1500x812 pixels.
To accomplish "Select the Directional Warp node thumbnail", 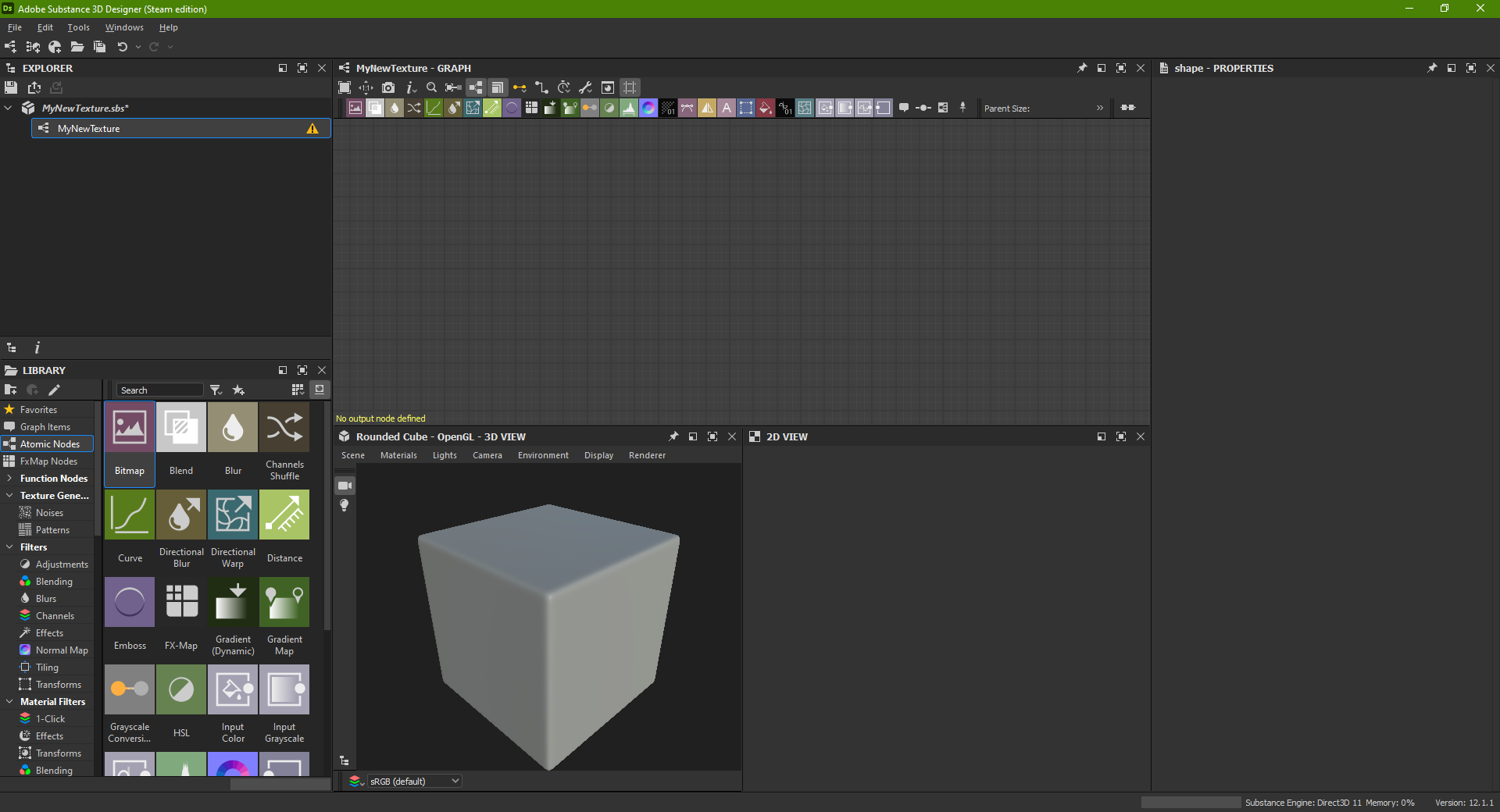I will (x=233, y=531).
